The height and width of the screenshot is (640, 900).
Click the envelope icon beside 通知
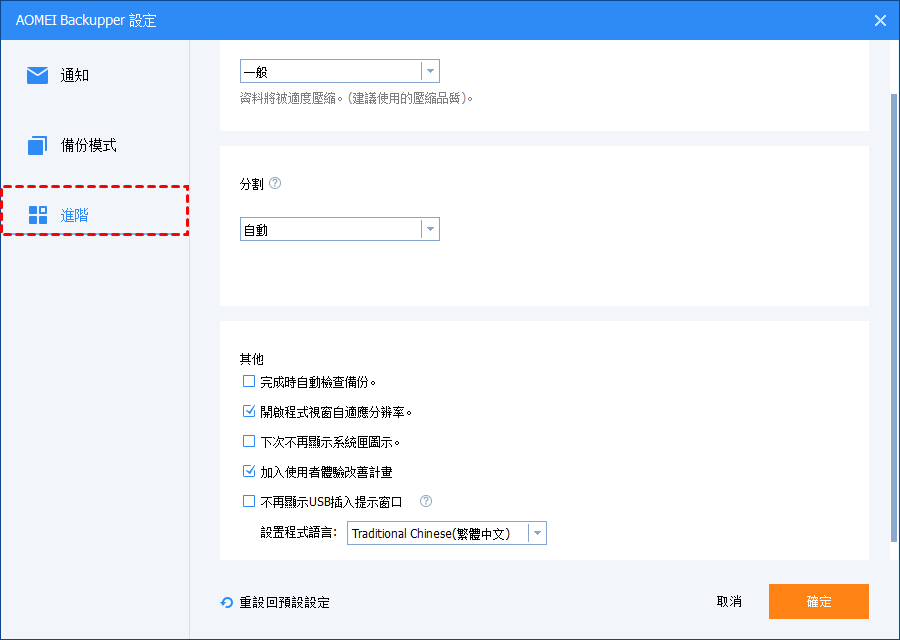37,75
